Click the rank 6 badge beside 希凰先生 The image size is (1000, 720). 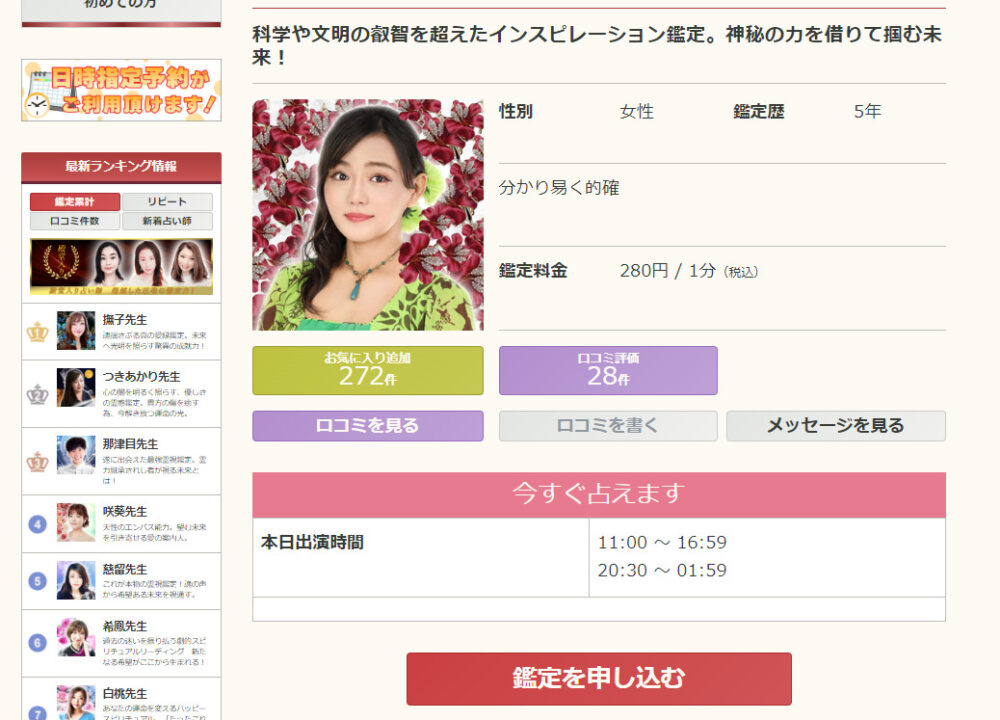(x=38, y=643)
